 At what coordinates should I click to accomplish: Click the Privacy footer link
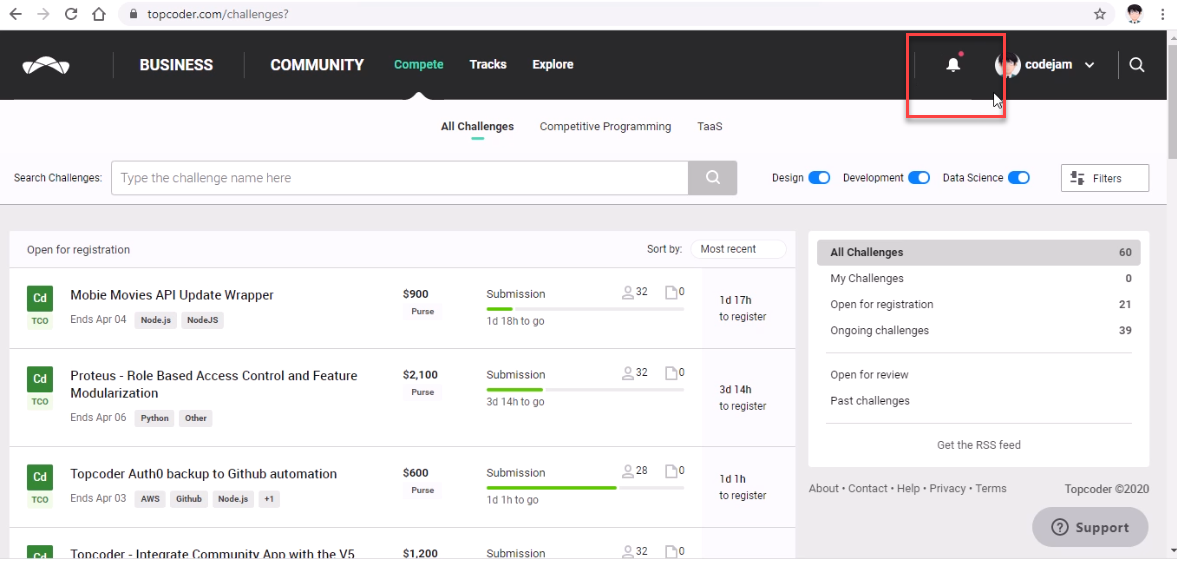point(947,488)
